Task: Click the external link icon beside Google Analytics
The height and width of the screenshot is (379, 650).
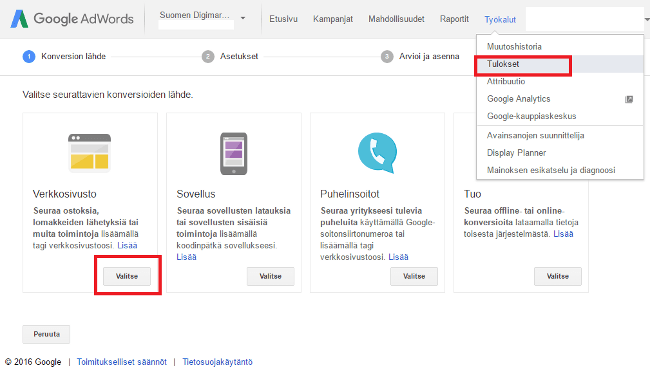Action: click(629, 99)
